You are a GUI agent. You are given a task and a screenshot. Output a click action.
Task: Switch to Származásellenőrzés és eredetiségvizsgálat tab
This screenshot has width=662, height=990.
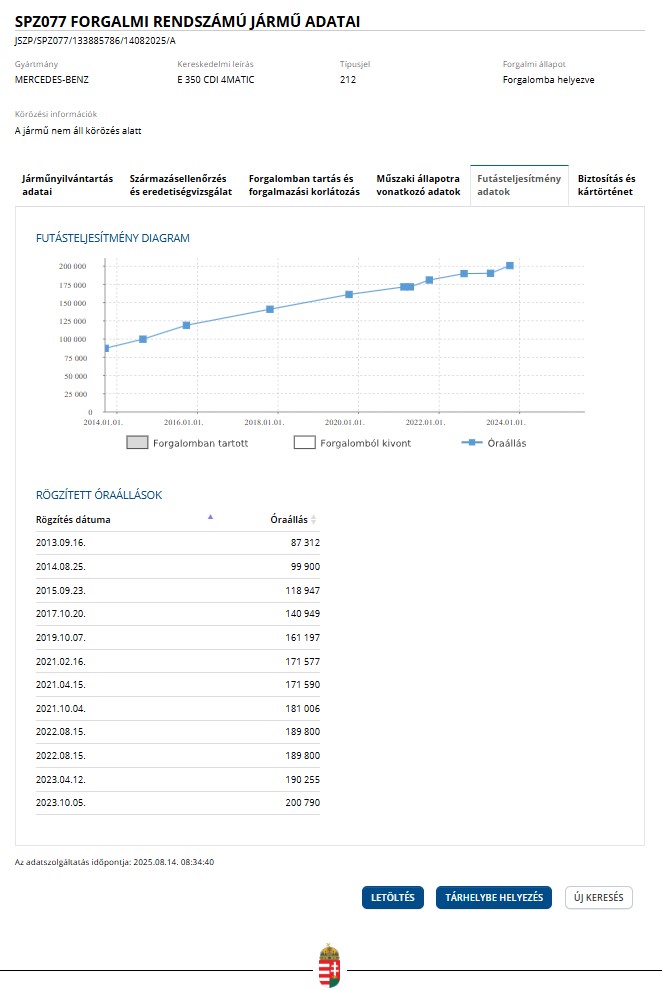180,185
